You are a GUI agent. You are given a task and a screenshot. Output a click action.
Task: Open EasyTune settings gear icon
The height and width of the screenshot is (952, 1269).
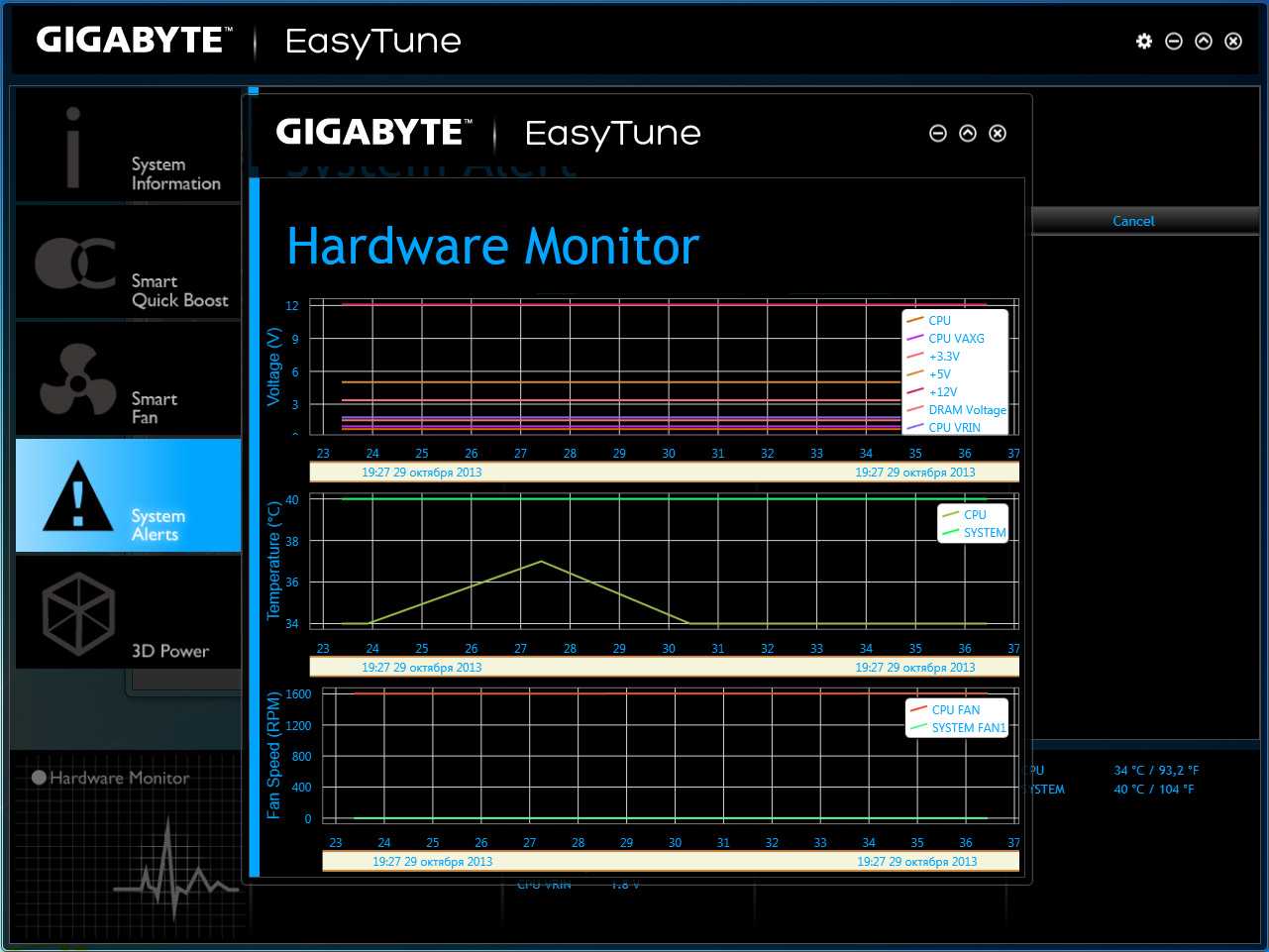point(1144,41)
